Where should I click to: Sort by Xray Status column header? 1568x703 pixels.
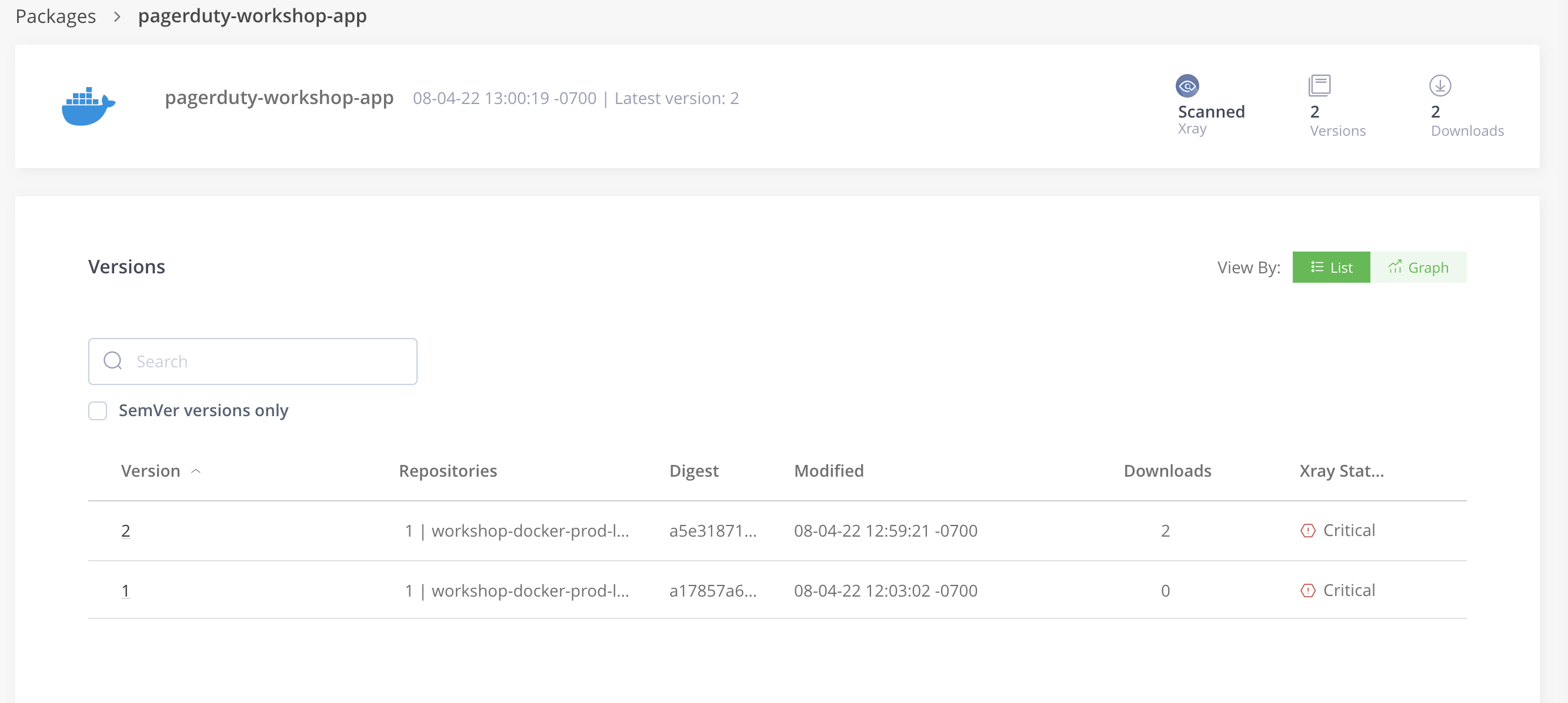(1341, 471)
